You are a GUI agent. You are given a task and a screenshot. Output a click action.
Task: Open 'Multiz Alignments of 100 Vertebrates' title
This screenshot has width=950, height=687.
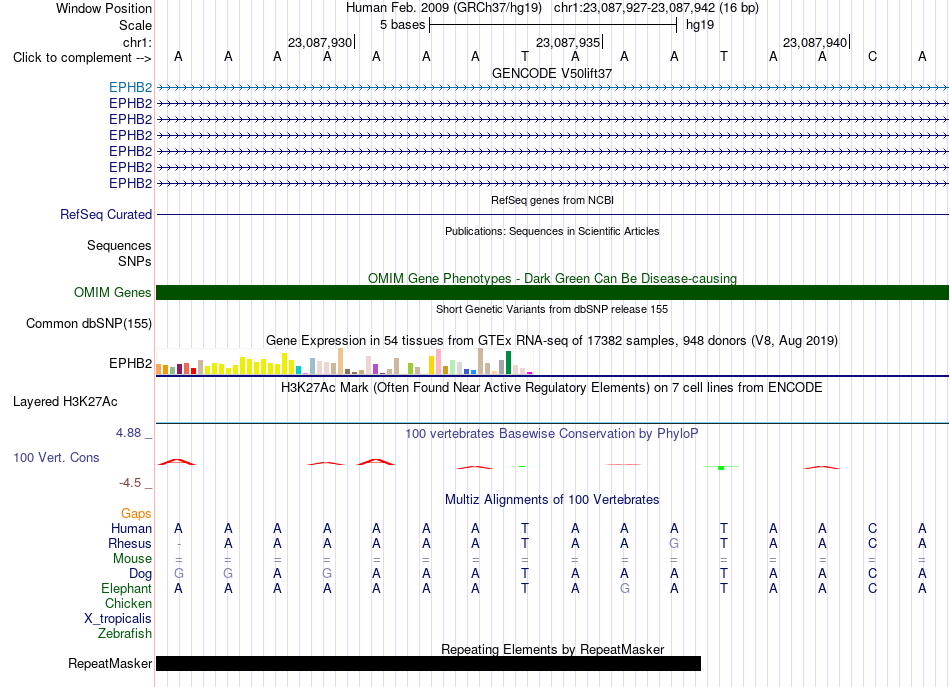coord(552,500)
